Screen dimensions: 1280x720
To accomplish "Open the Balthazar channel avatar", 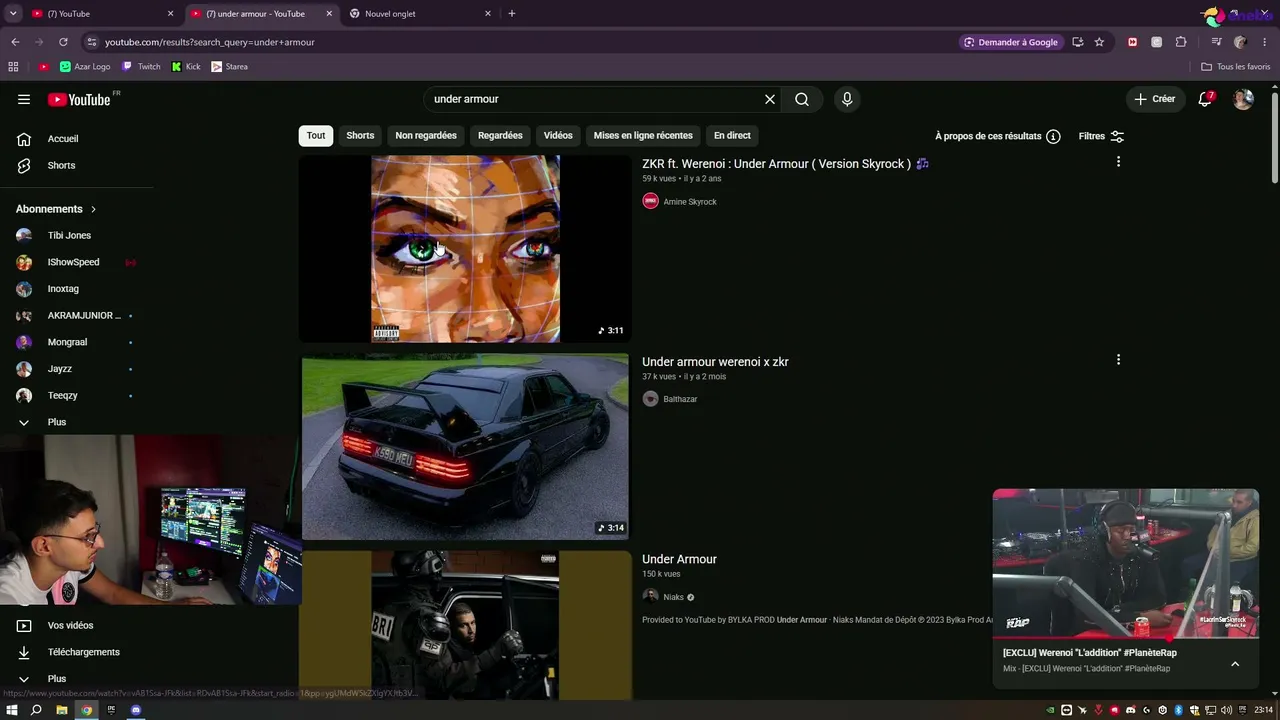I will pyautogui.click(x=650, y=399).
